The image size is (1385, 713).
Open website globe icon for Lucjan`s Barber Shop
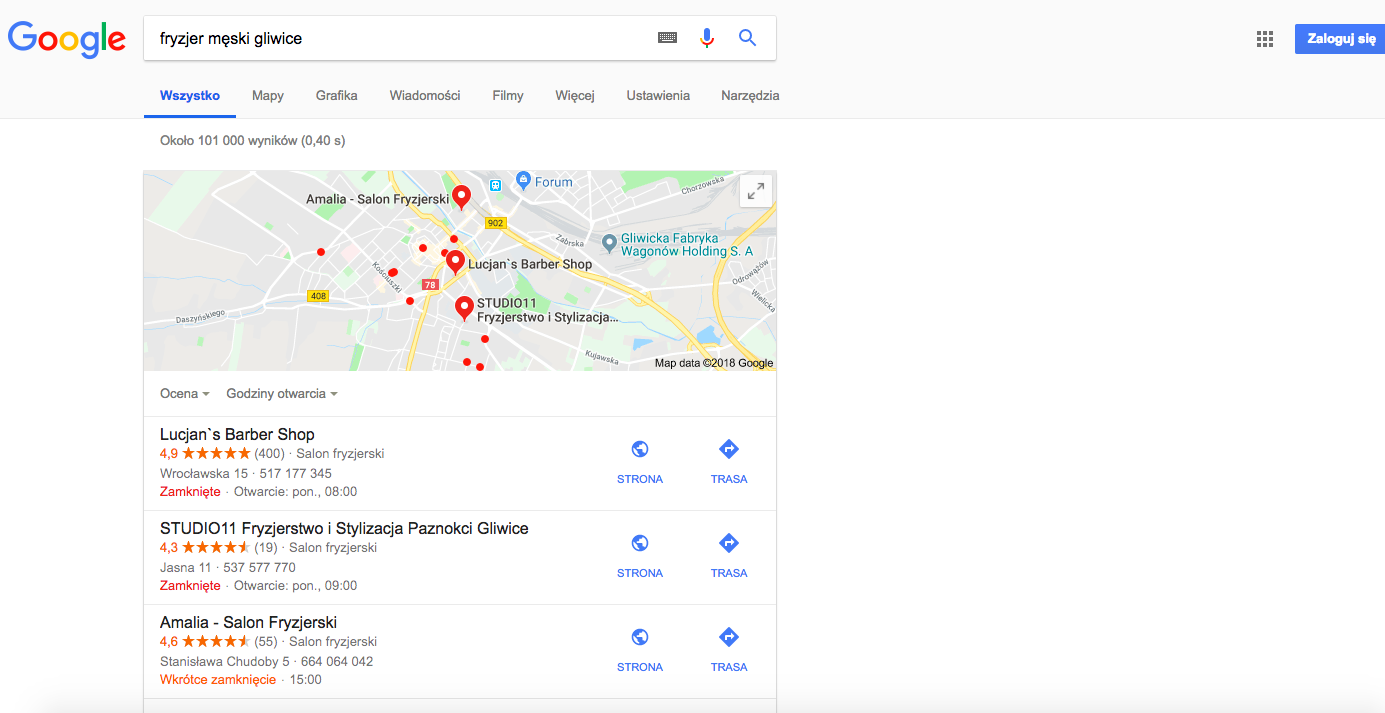[640, 449]
